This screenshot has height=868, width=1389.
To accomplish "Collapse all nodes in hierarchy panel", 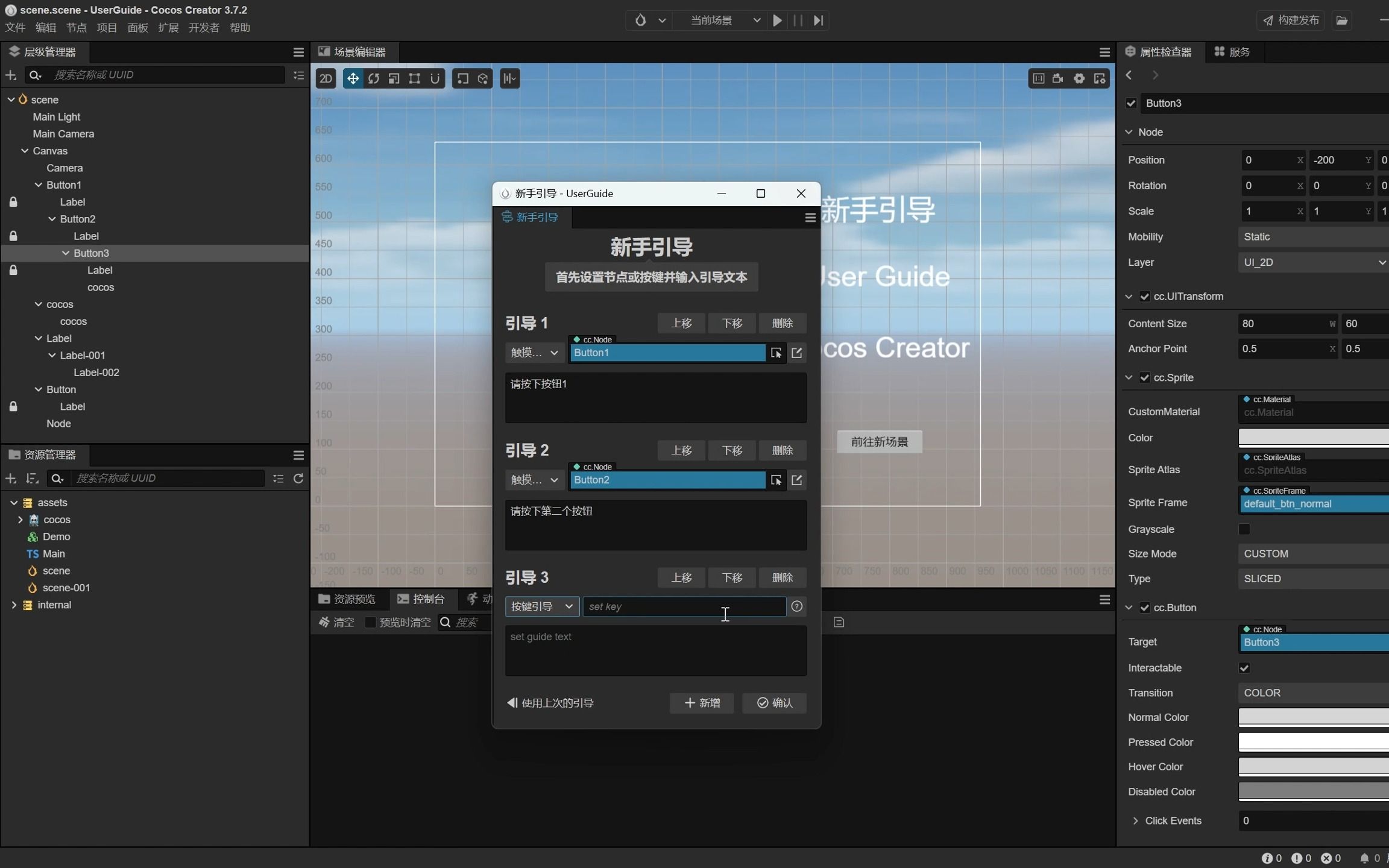I will [x=298, y=75].
